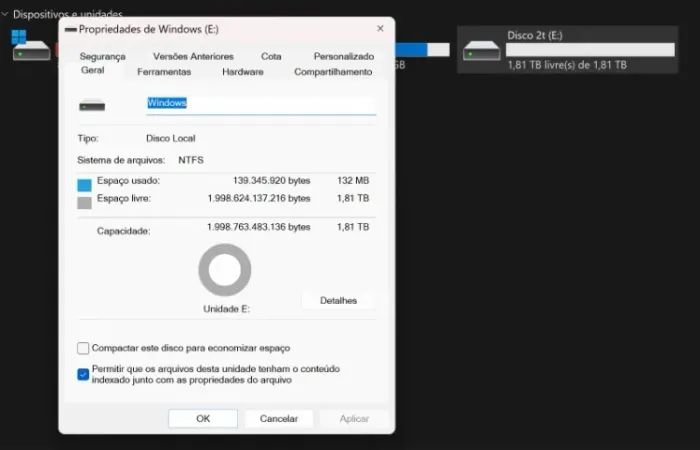Open the Compartilhamento tab
700x450 pixels.
[x=333, y=72]
